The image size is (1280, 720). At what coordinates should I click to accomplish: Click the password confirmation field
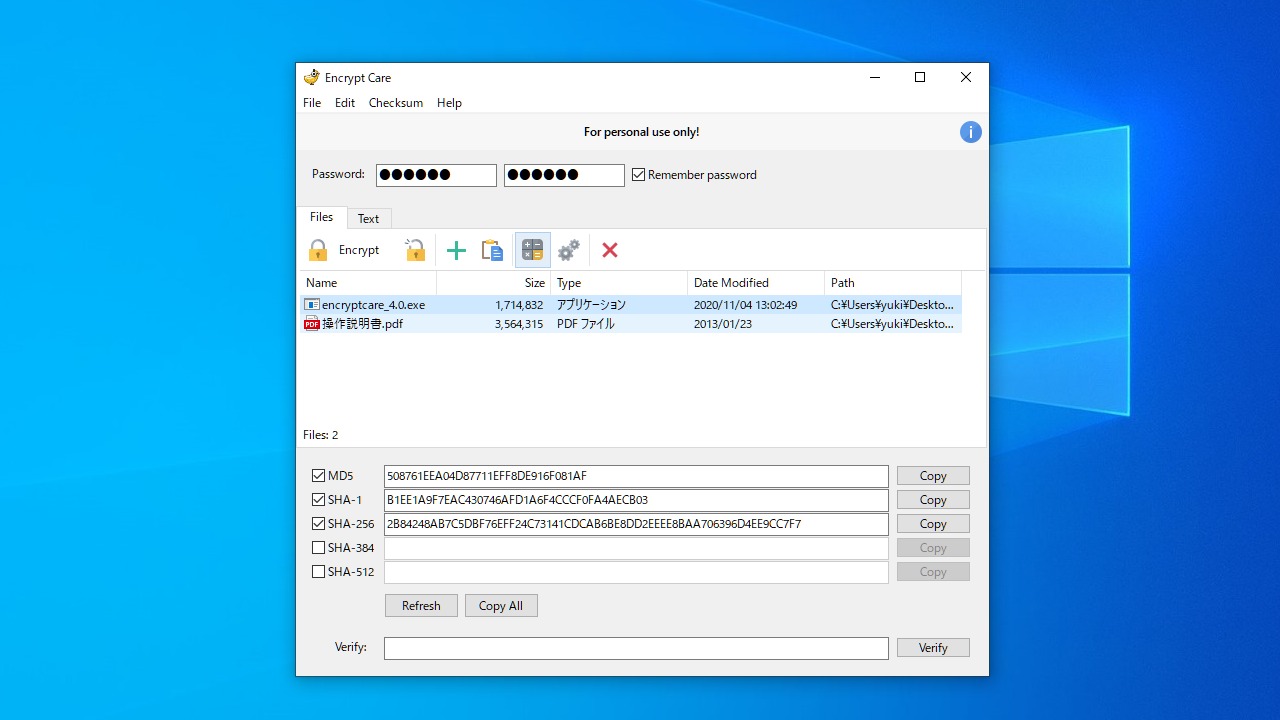click(x=564, y=175)
